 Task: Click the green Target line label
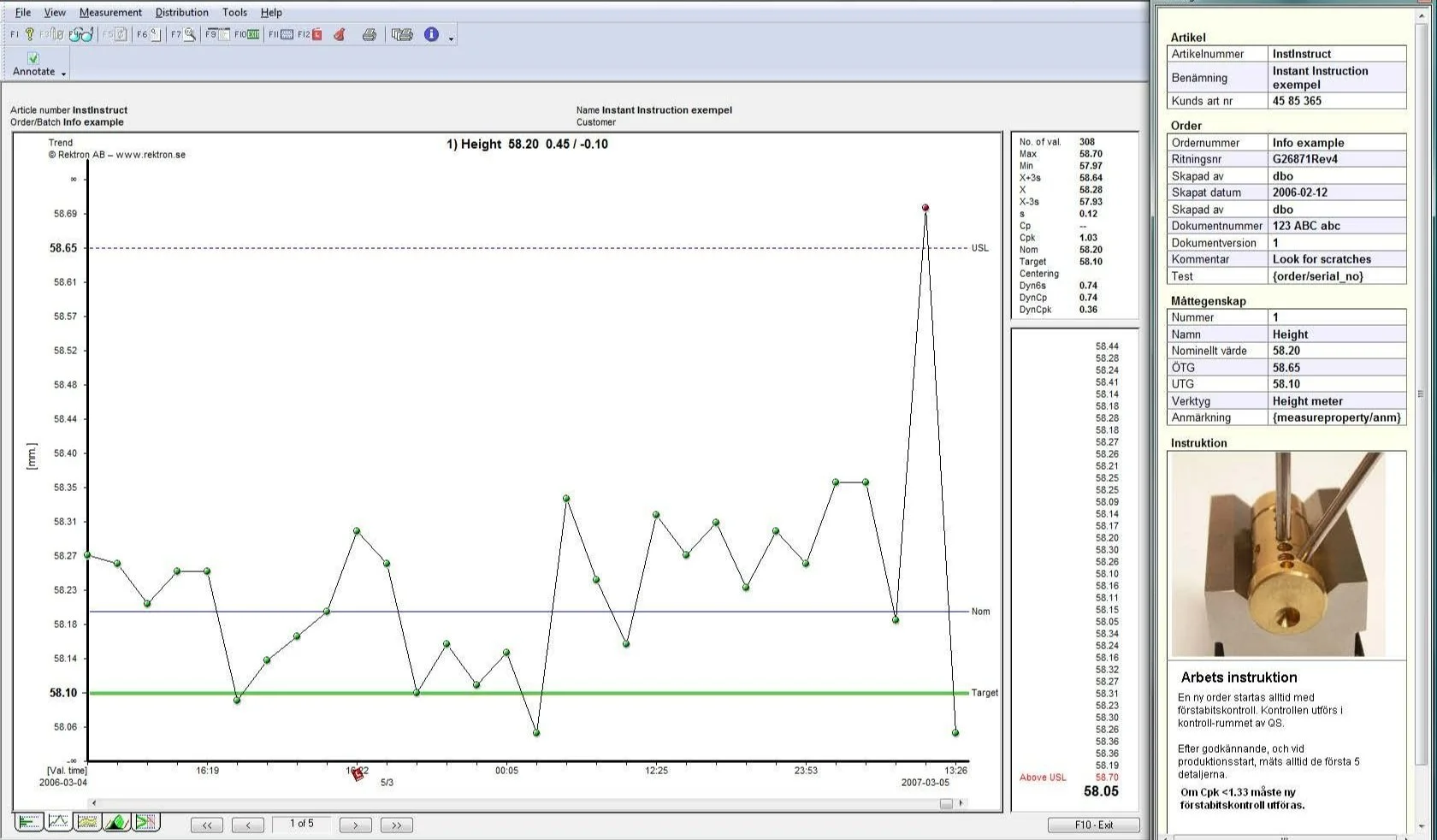pyautogui.click(x=985, y=693)
